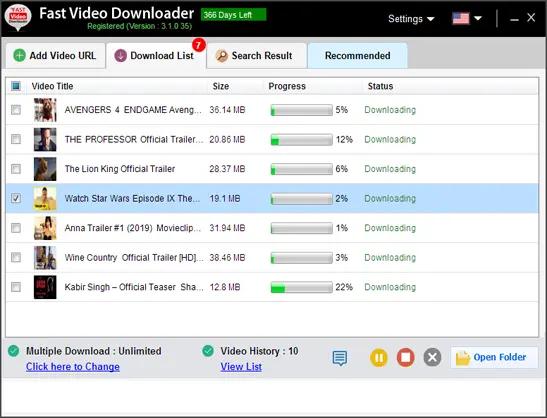The image size is (547, 418).
Task: Check the AVENGERS 4 ENDGAME row checkbox
Action: pos(16,110)
